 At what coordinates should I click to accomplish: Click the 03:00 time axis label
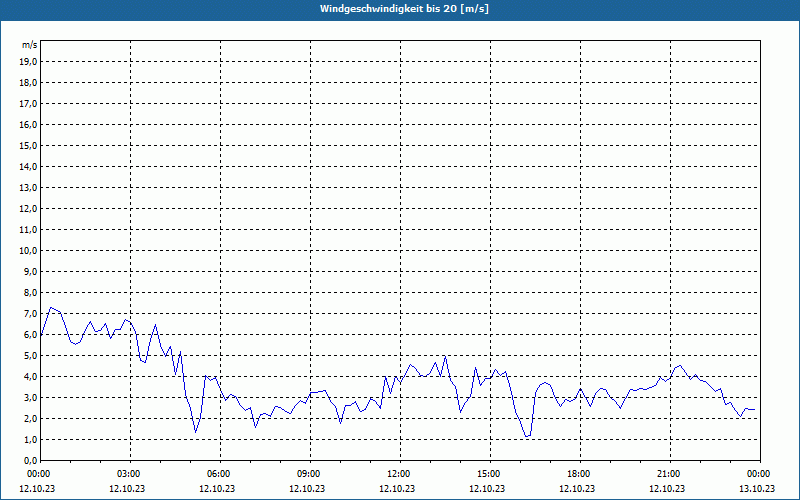[130, 474]
